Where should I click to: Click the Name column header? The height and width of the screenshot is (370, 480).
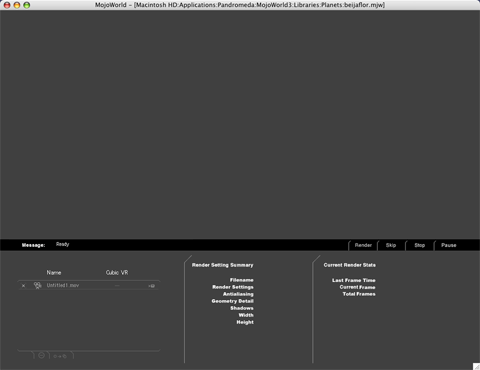[54, 273]
